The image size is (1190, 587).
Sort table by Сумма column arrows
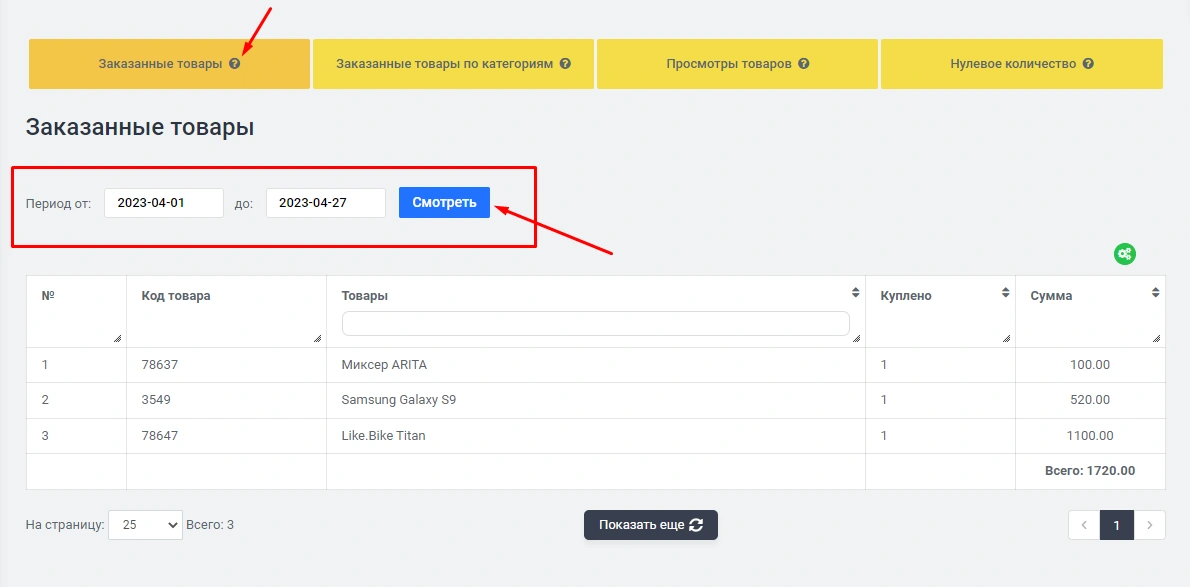point(1156,293)
